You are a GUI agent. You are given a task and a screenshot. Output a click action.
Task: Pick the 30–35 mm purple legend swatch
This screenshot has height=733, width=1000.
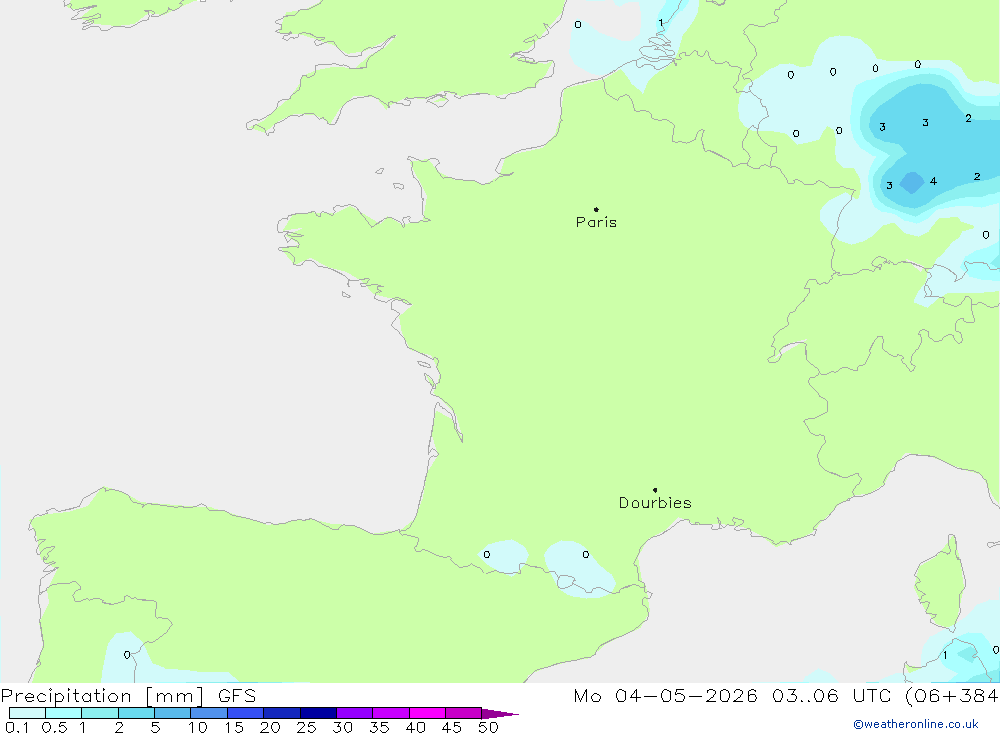tap(355, 713)
